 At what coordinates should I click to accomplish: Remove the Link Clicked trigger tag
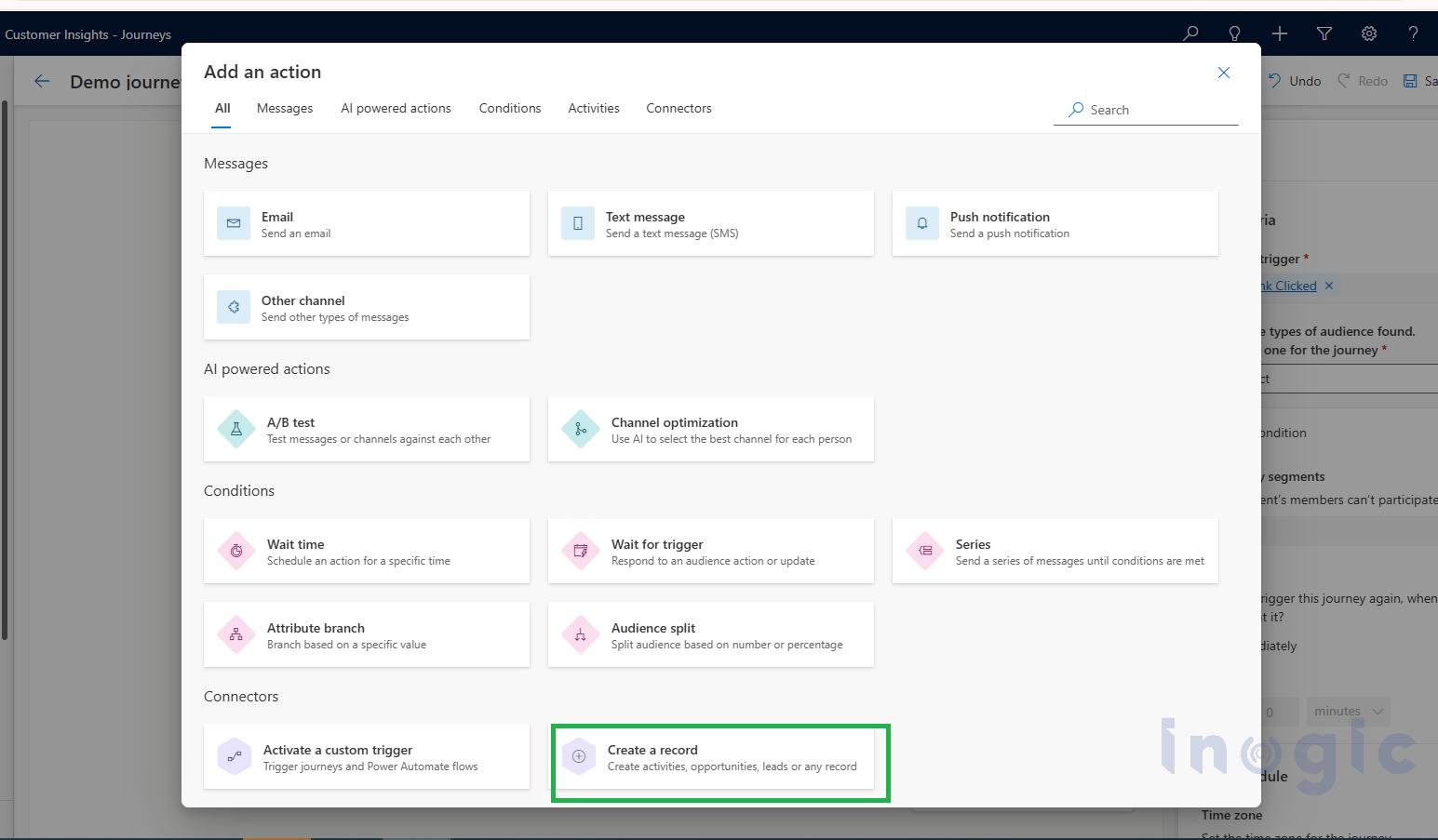(x=1329, y=286)
